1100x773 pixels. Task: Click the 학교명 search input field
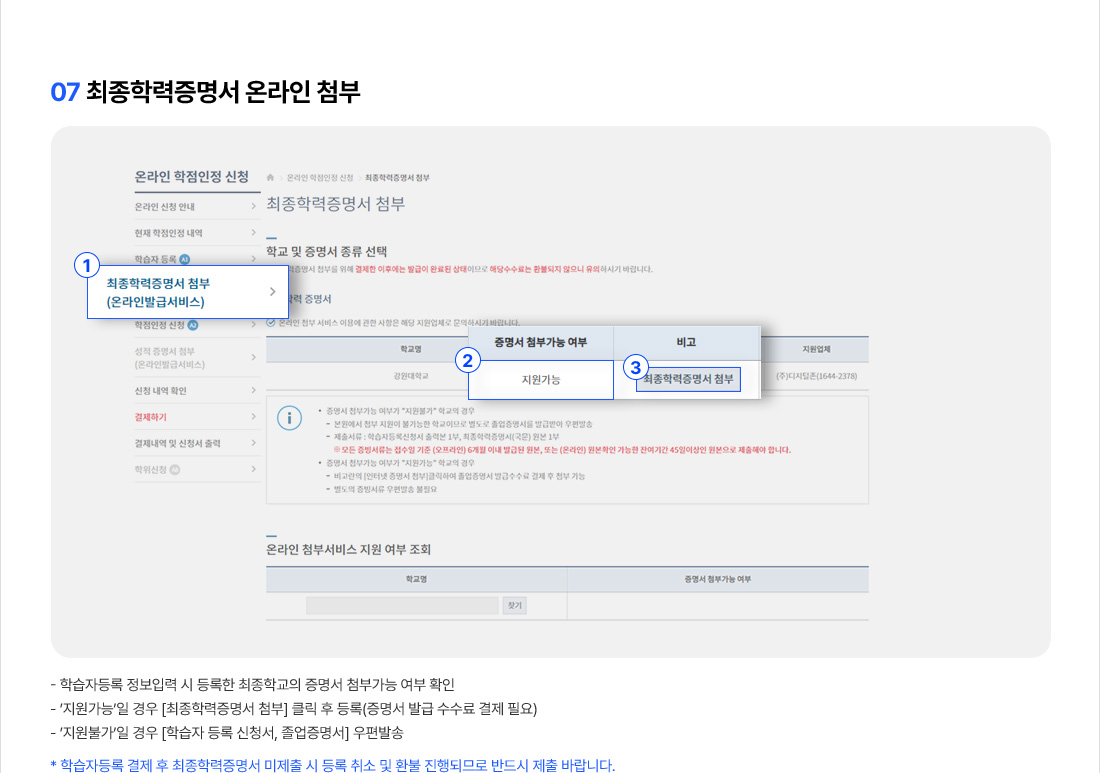click(402, 606)
